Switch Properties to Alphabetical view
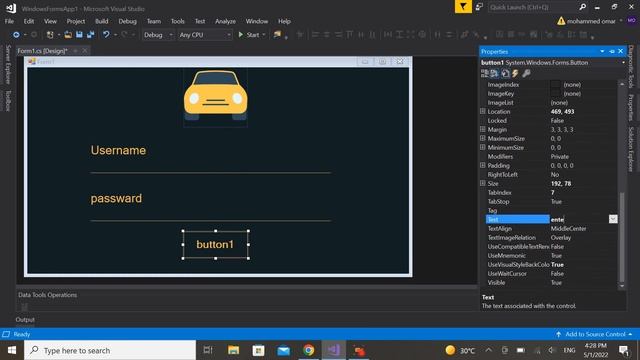The image size is (640, 360). [495, 73]
